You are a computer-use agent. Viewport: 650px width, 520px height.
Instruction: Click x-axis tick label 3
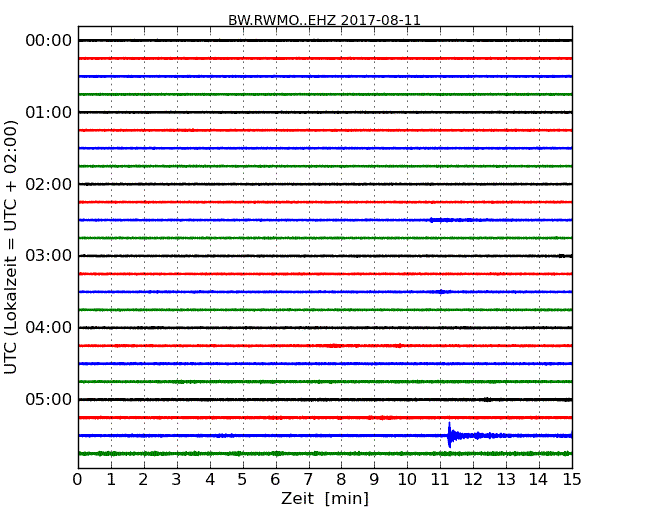(177, 480)
